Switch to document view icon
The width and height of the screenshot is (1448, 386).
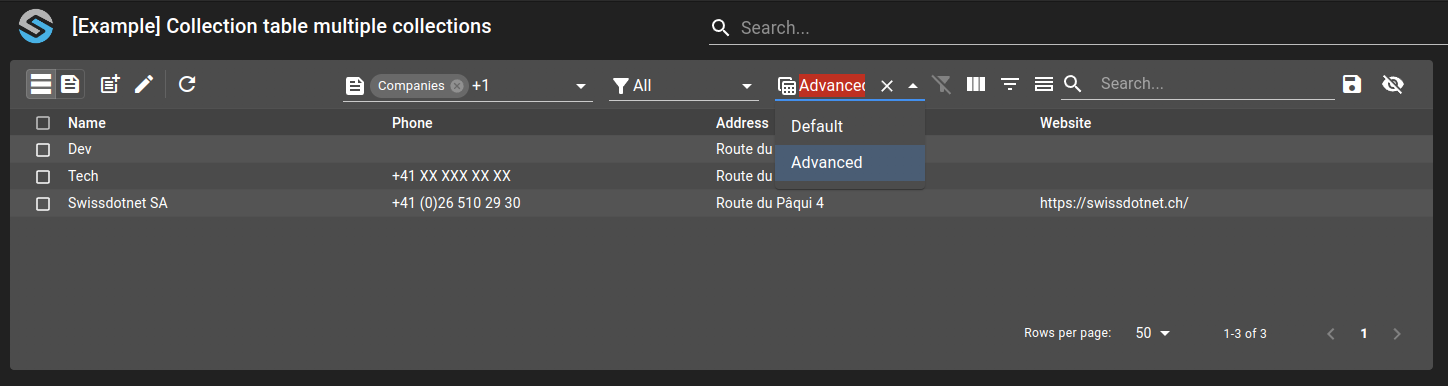(x=70, y=84)
